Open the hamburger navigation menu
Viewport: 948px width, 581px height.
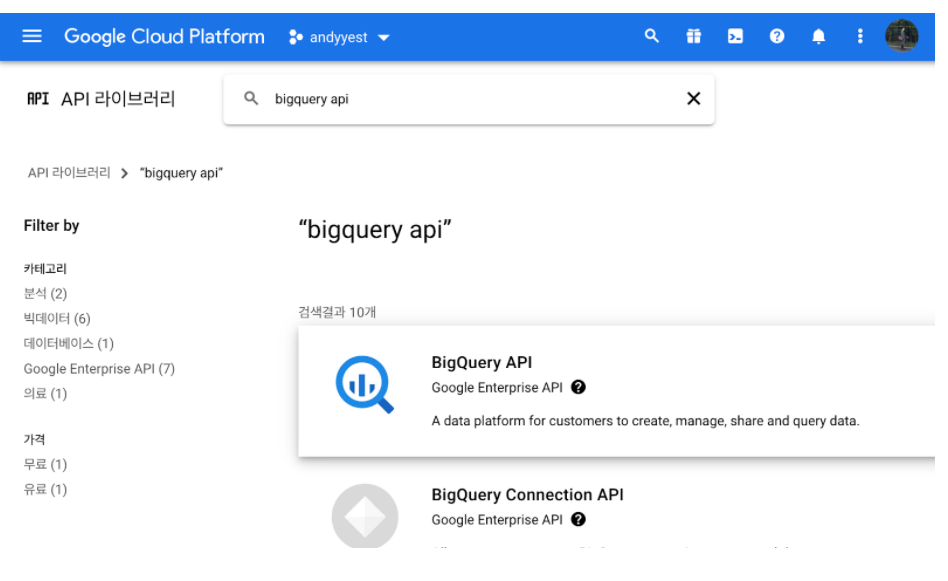[x=32, y=36]
